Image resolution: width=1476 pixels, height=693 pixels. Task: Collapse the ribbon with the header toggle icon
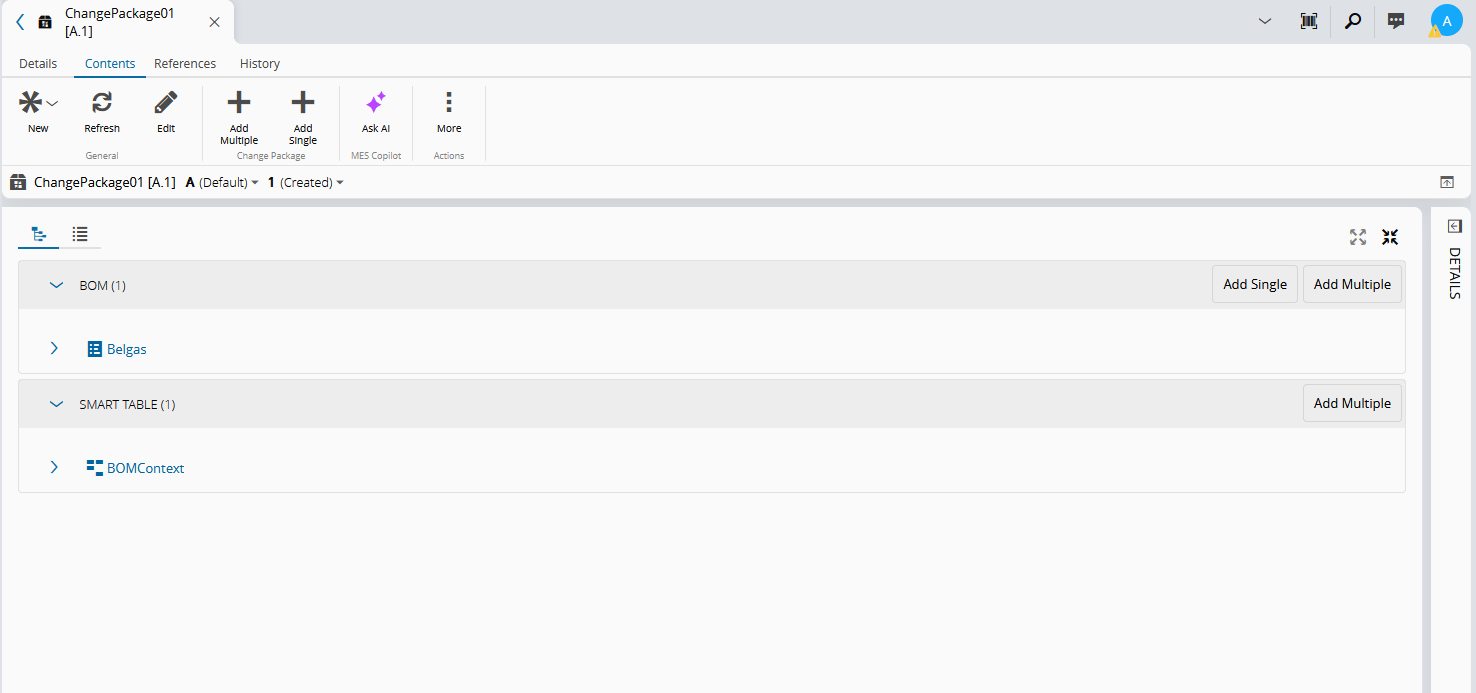[1446, 182]
